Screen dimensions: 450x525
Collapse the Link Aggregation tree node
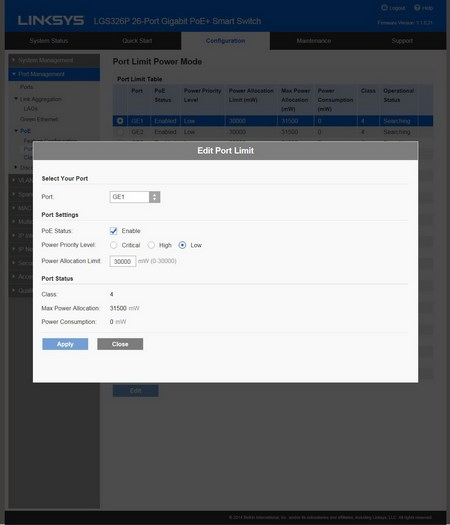point(16,99)
